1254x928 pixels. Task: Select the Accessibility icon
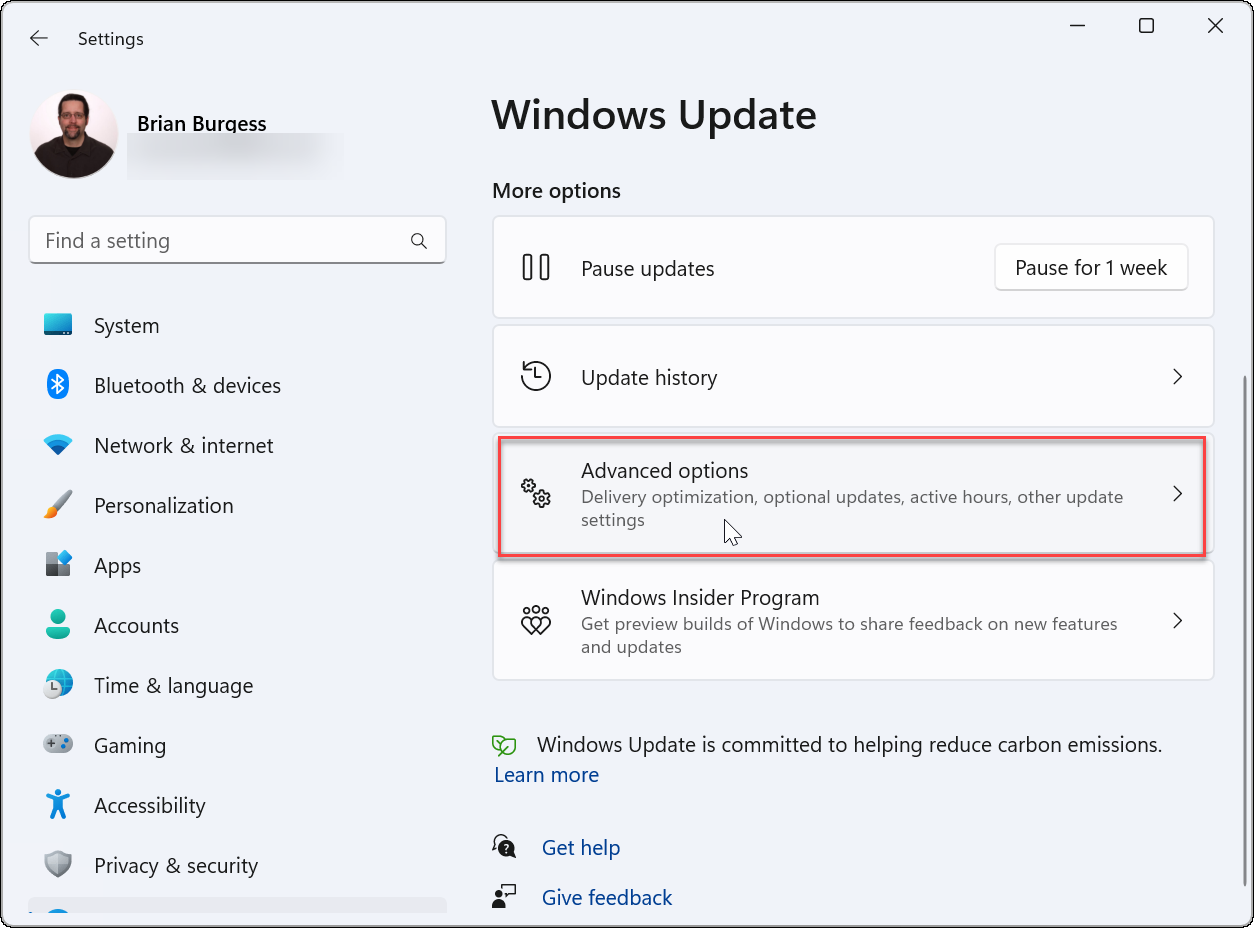tap(58, 805)
